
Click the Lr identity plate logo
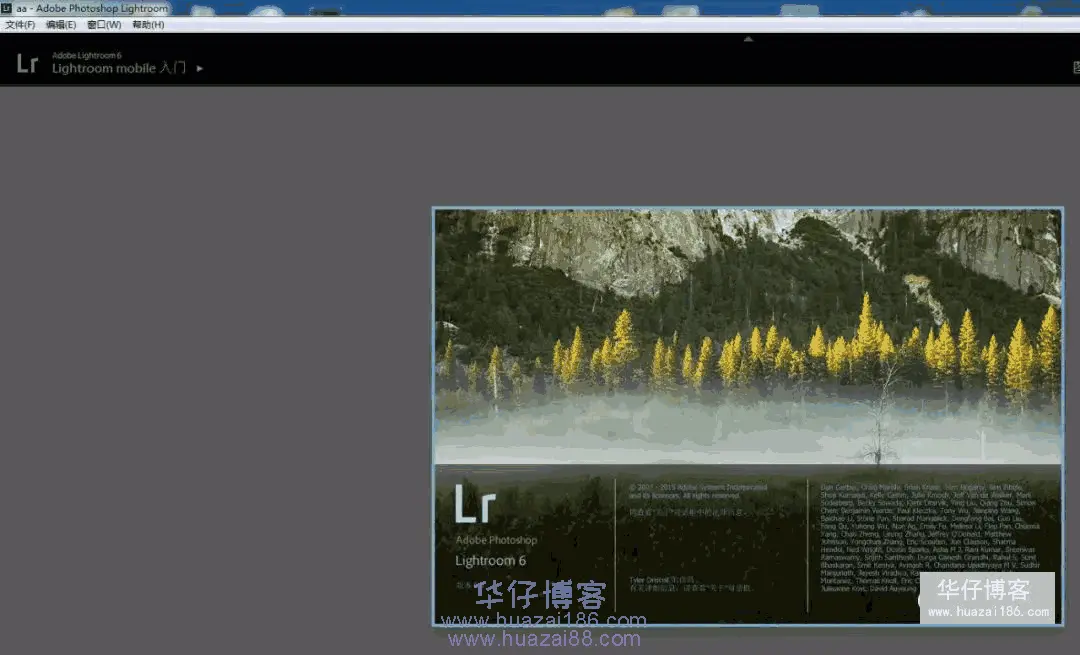click(x=27, y=63)
